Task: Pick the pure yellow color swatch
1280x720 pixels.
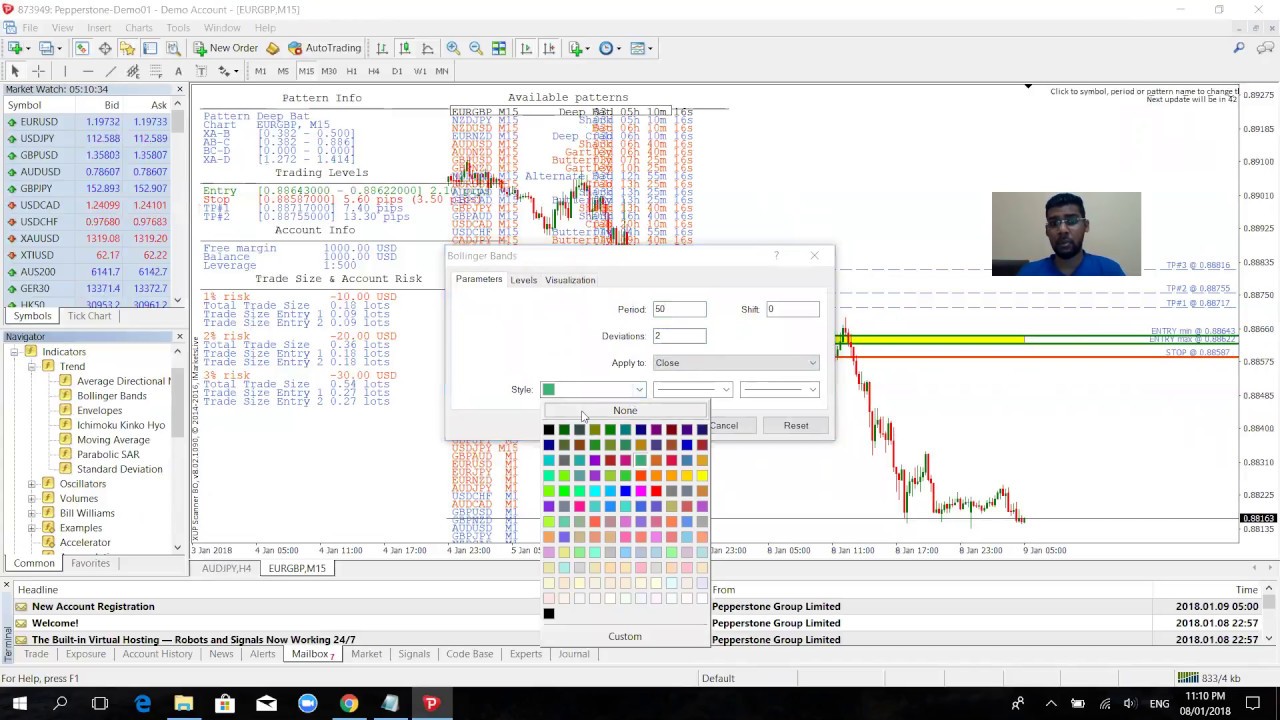Action: coord(702,475)
